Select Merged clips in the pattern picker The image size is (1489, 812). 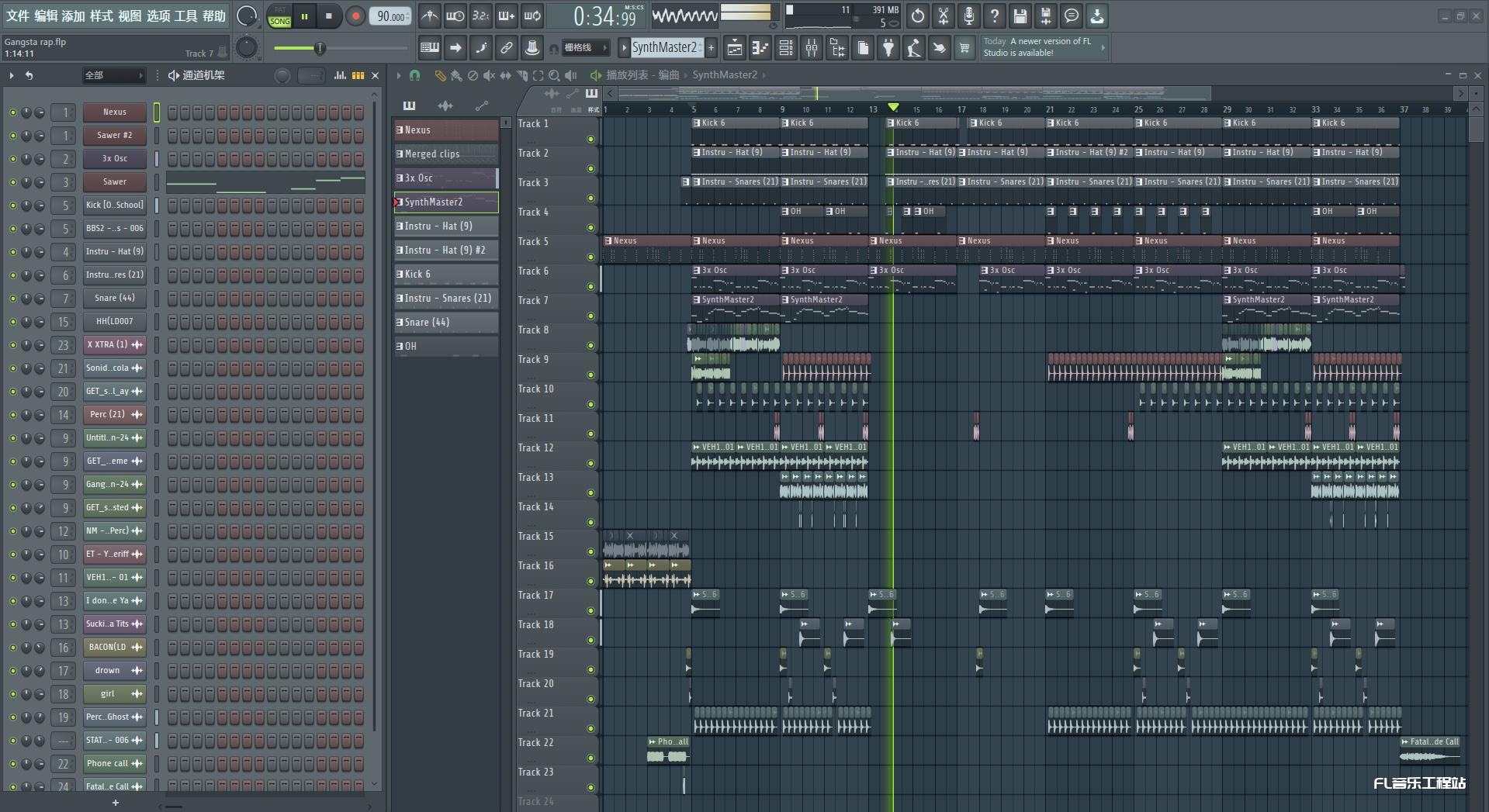pyautogui.click(x=446, y=154)
